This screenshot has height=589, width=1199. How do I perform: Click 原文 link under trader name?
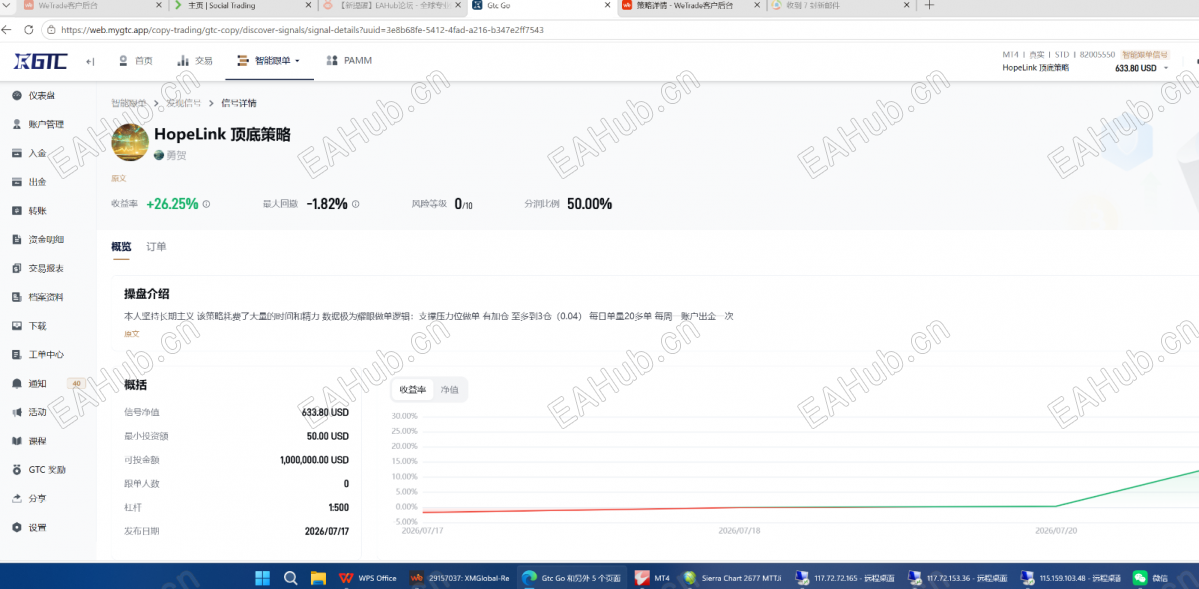coord(119,178)
